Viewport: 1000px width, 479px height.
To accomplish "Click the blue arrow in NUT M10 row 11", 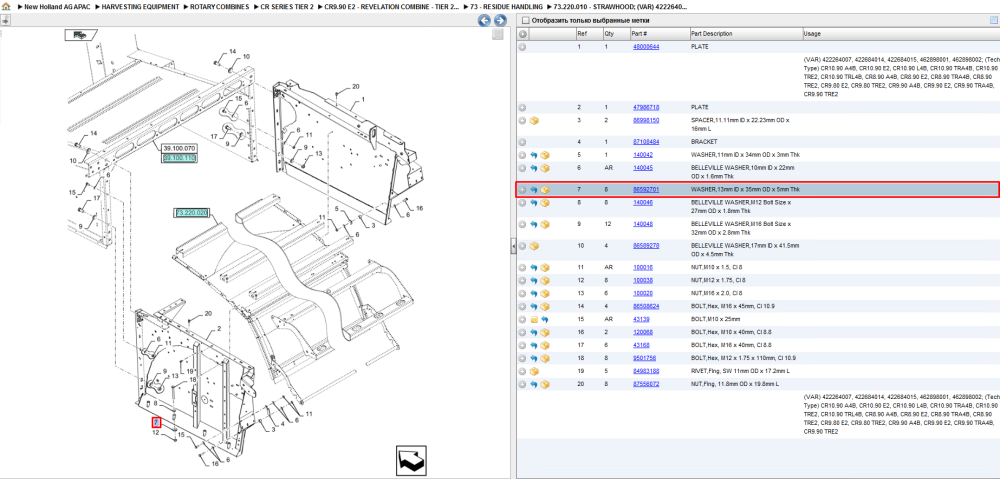I will pyautogui.click(x=534, y=267).
